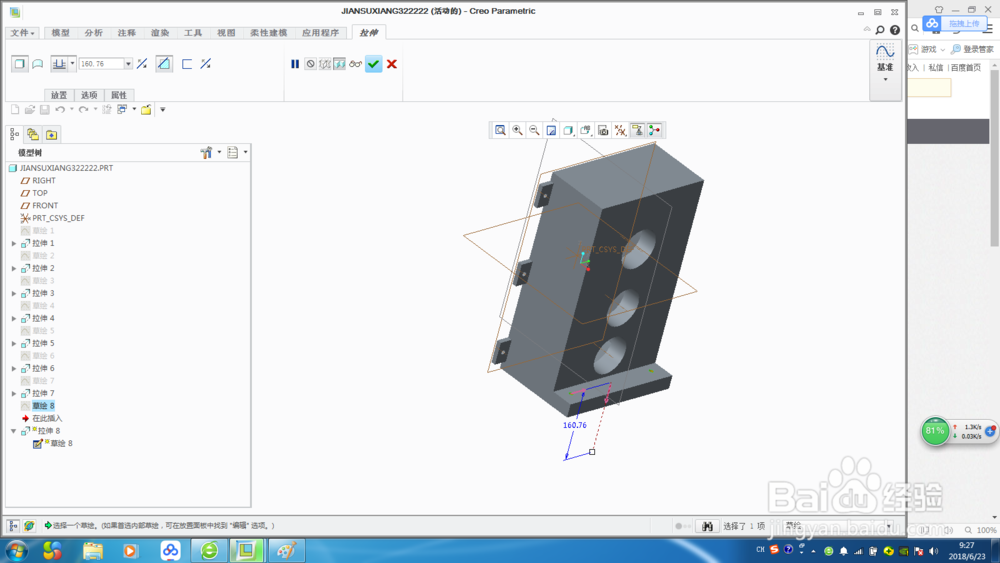Image resolution: width=1000 pixels, height=563 pixels.
Task: Expand the 拉伸 1 tree node
Action: click(x=14, y=244)
